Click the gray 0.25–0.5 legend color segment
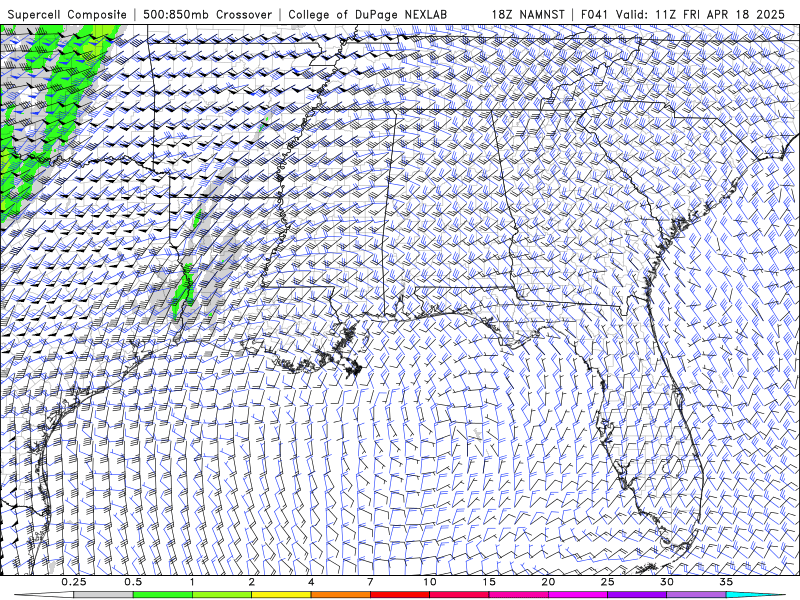 tap(103, 594)
